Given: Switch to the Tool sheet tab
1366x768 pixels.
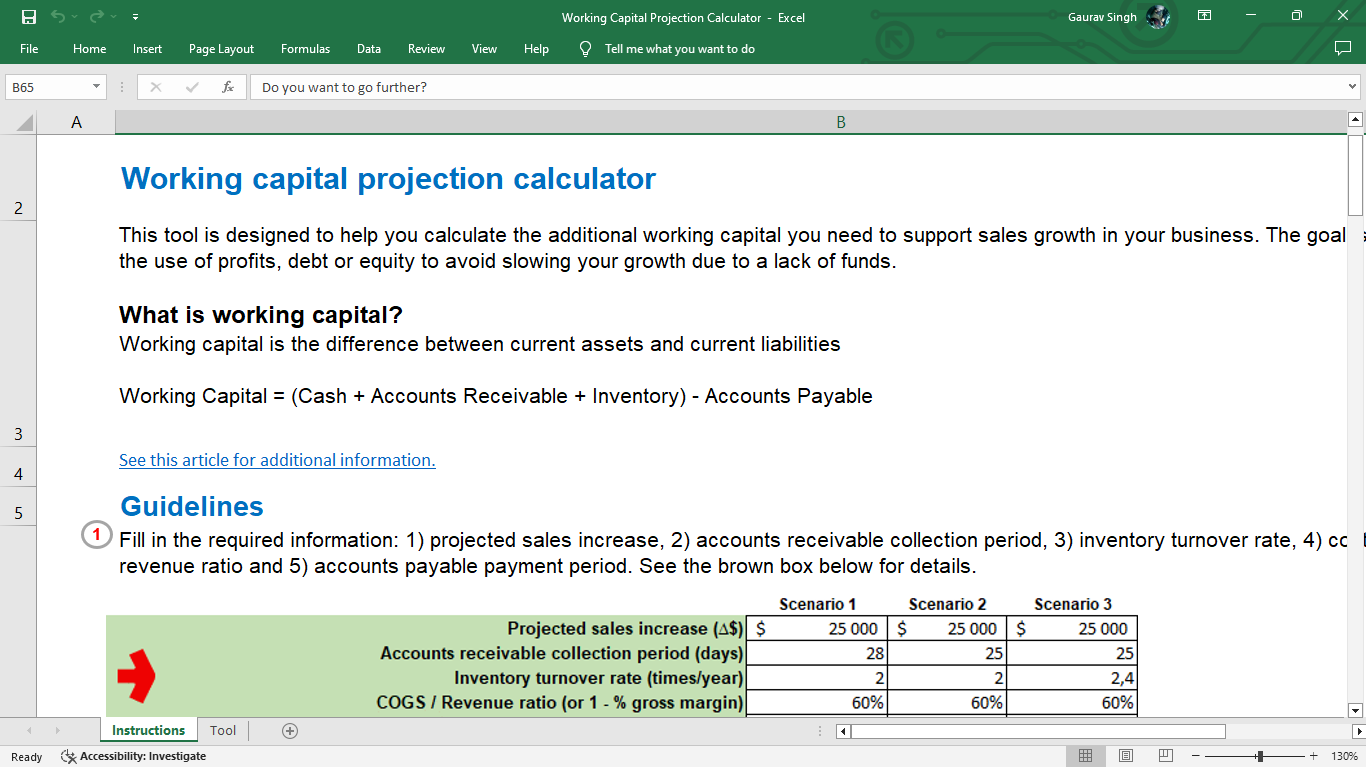Looking at the screenshot, I should (x=222, y=730).
